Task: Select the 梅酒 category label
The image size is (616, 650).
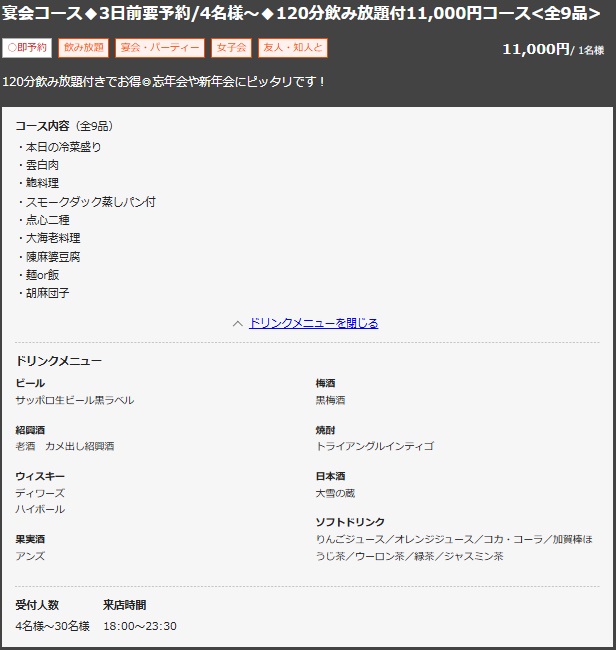Action: pyautogui.click(x=325, y=383)
